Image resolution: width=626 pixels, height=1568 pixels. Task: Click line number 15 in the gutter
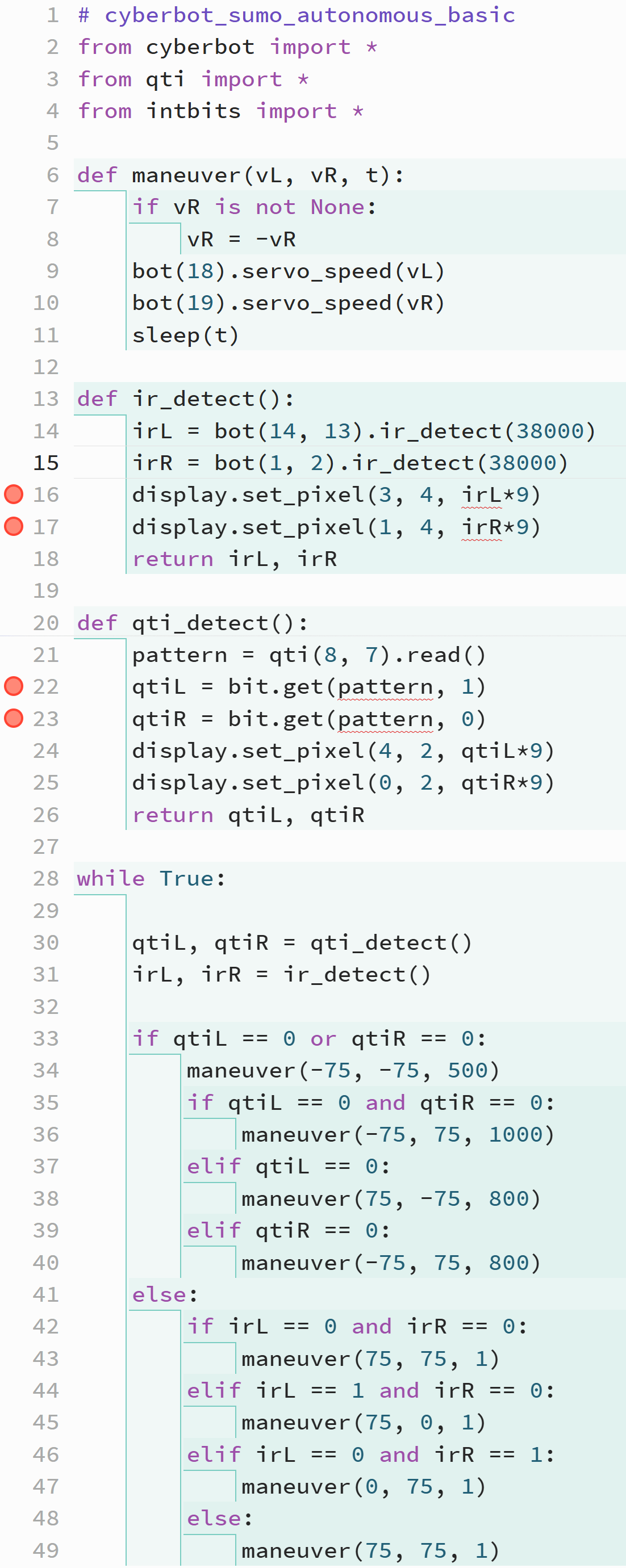[45, 463]
